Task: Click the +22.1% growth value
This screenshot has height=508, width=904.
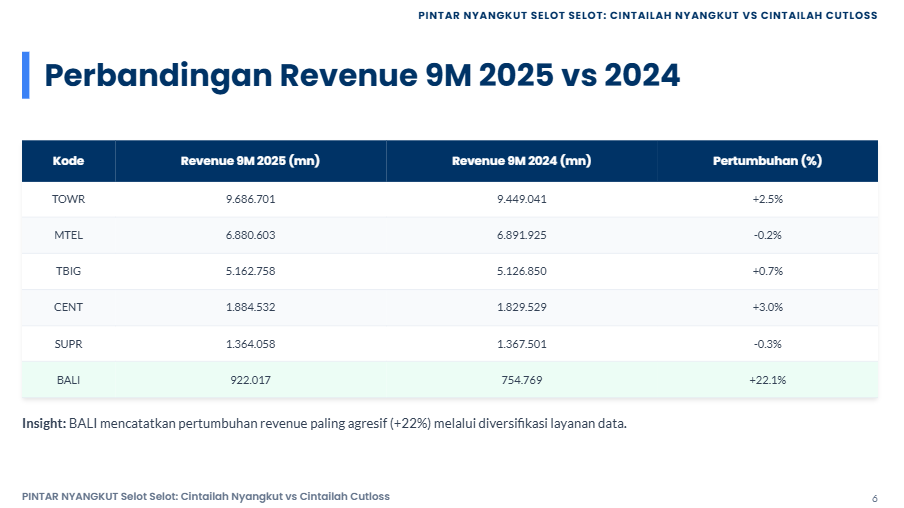Action: point(767,380)
